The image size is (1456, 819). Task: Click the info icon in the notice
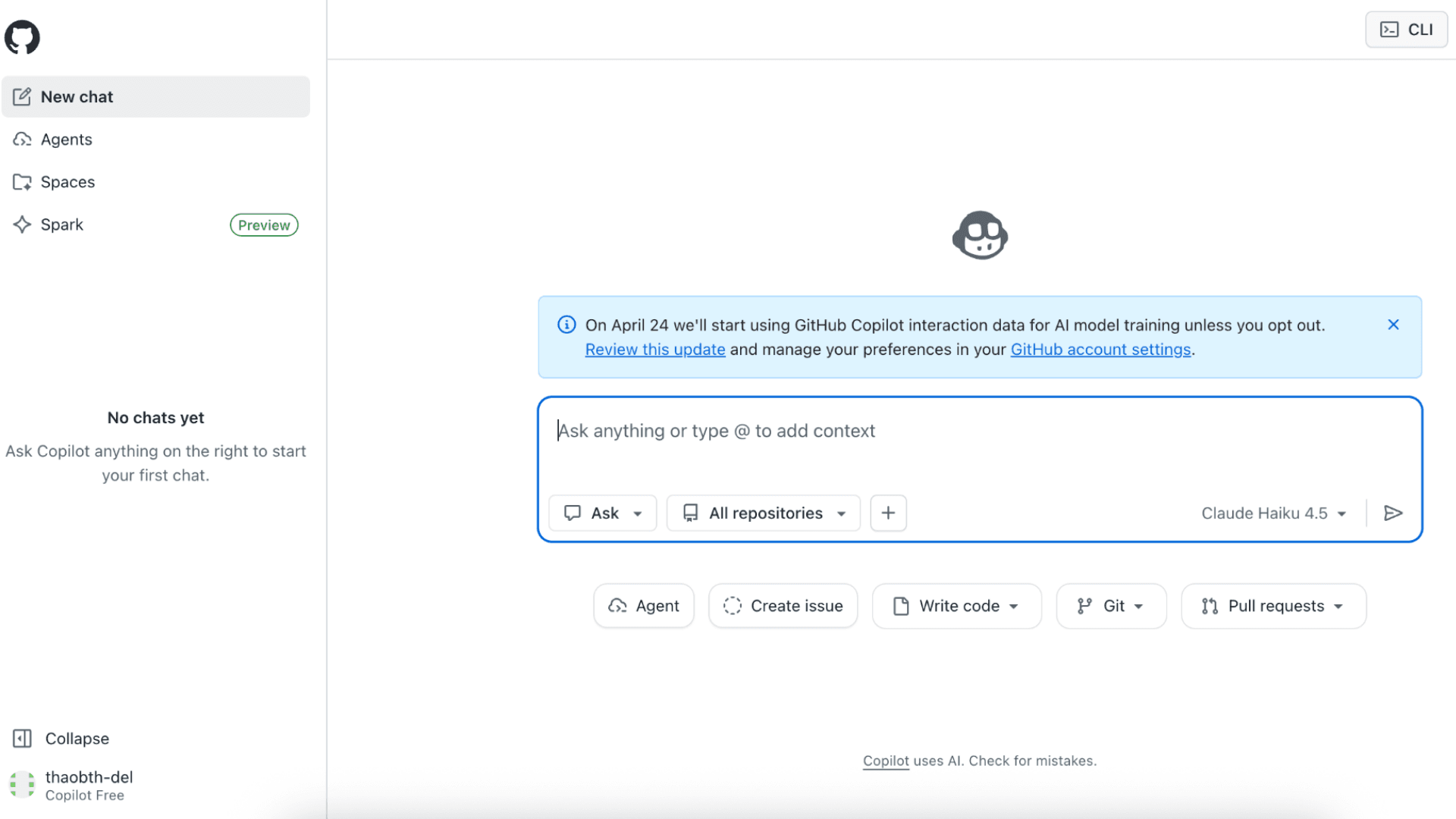point(566,325)
